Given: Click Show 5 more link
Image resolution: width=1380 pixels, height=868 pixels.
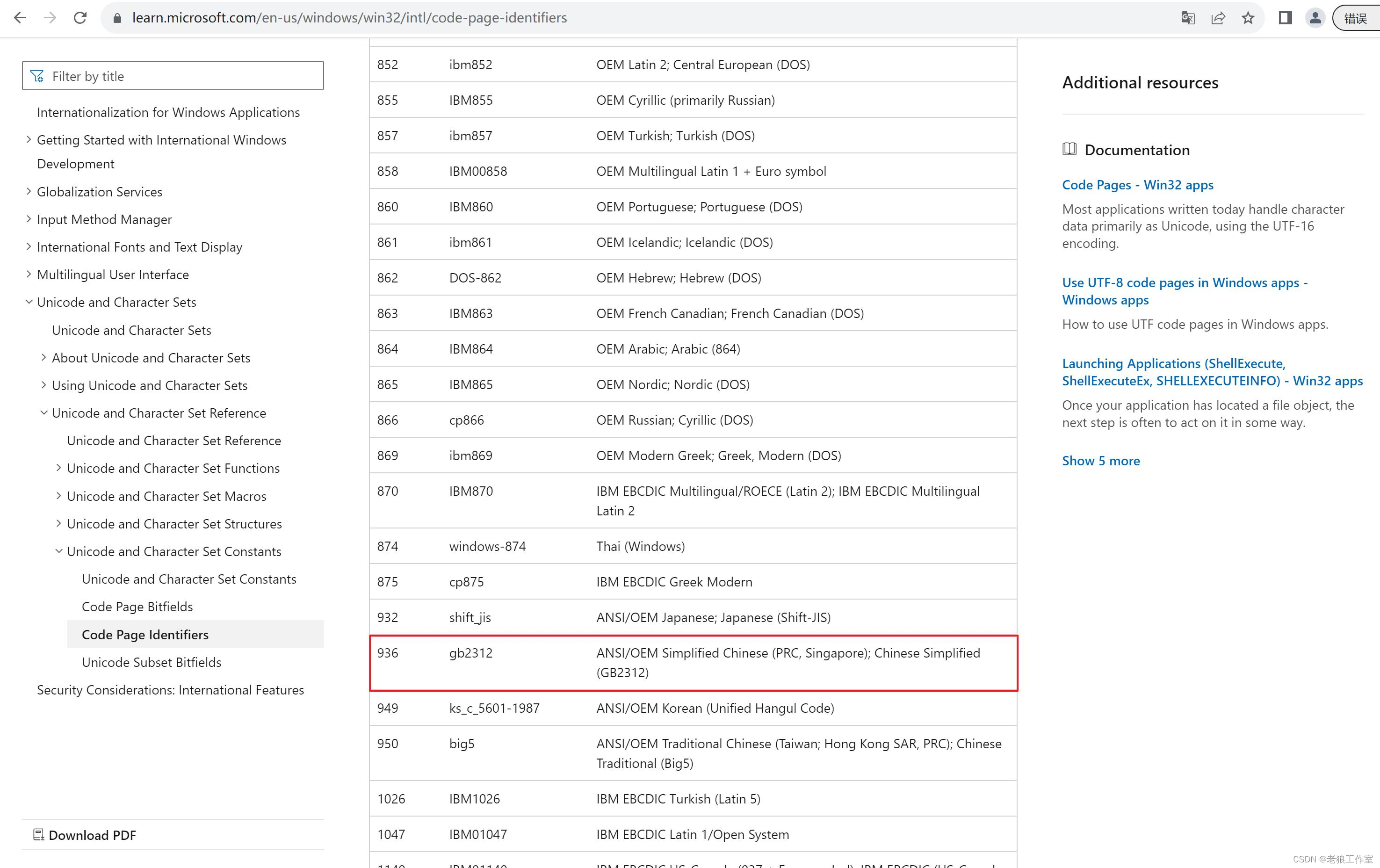Looking at the screenshot, I should pos(1100,460).
